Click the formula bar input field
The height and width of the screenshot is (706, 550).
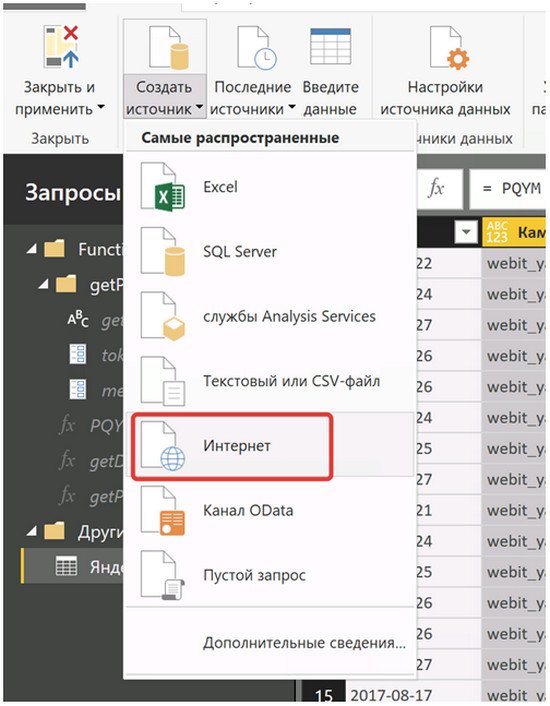click(508, 189)
